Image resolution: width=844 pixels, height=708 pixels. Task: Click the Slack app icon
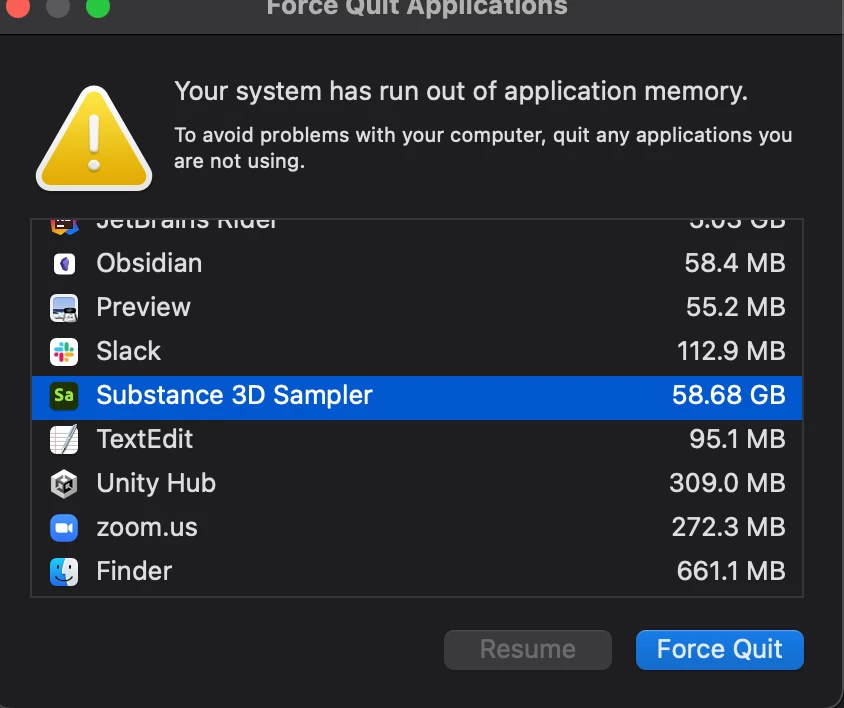[64, 352]
